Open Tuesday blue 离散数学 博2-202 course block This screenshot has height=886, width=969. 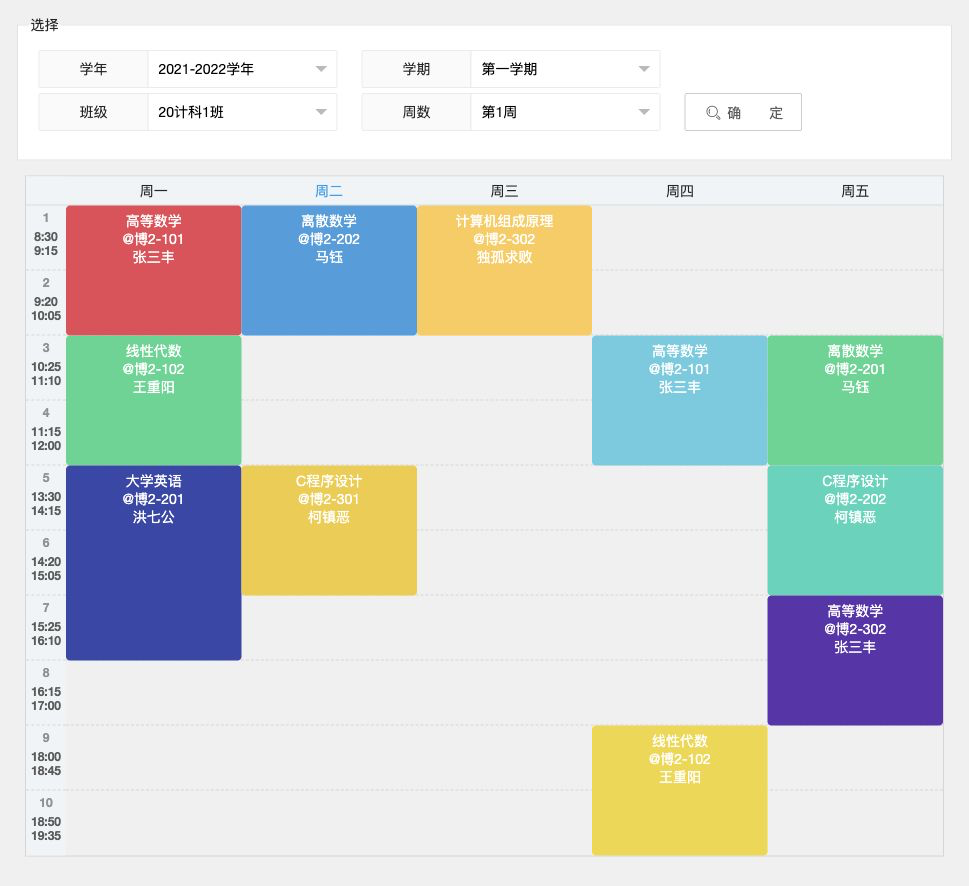329,270
